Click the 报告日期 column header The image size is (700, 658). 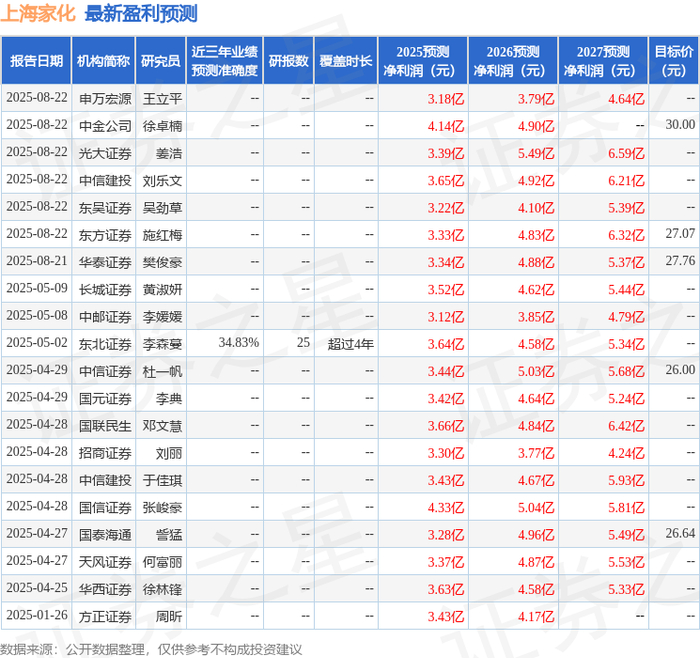coord(36,61)
